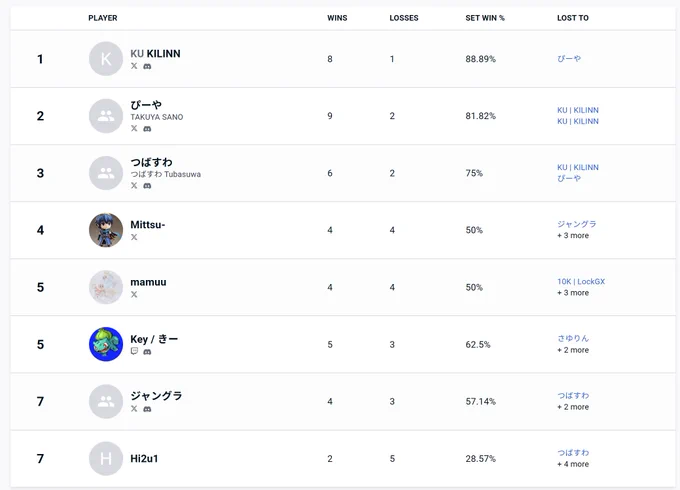Expand '+ 4 more' losses for Hi2u1
The height and width of the screenshot is (490, 680).
(x=573, y=464)
